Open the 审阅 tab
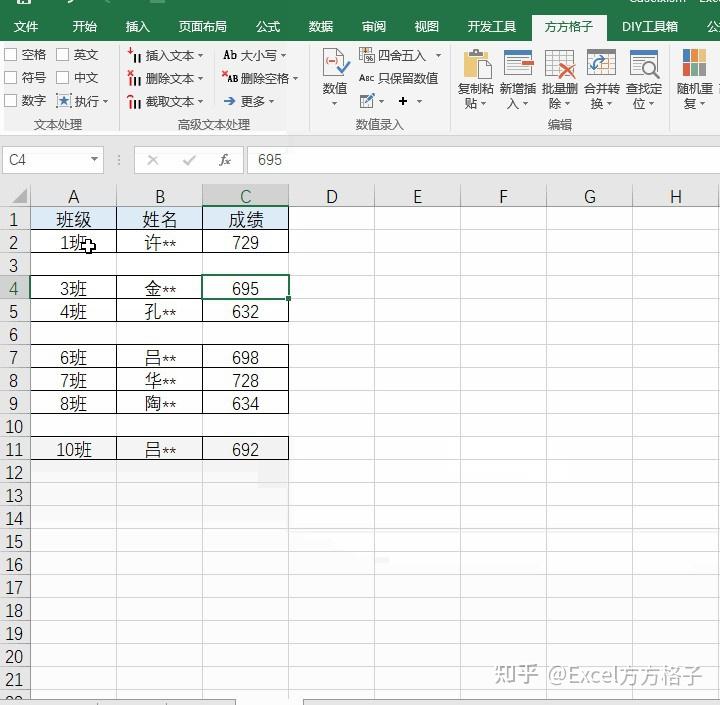This screenshot has width=720, height=705. pyautogui.click(x=374, y=27)
